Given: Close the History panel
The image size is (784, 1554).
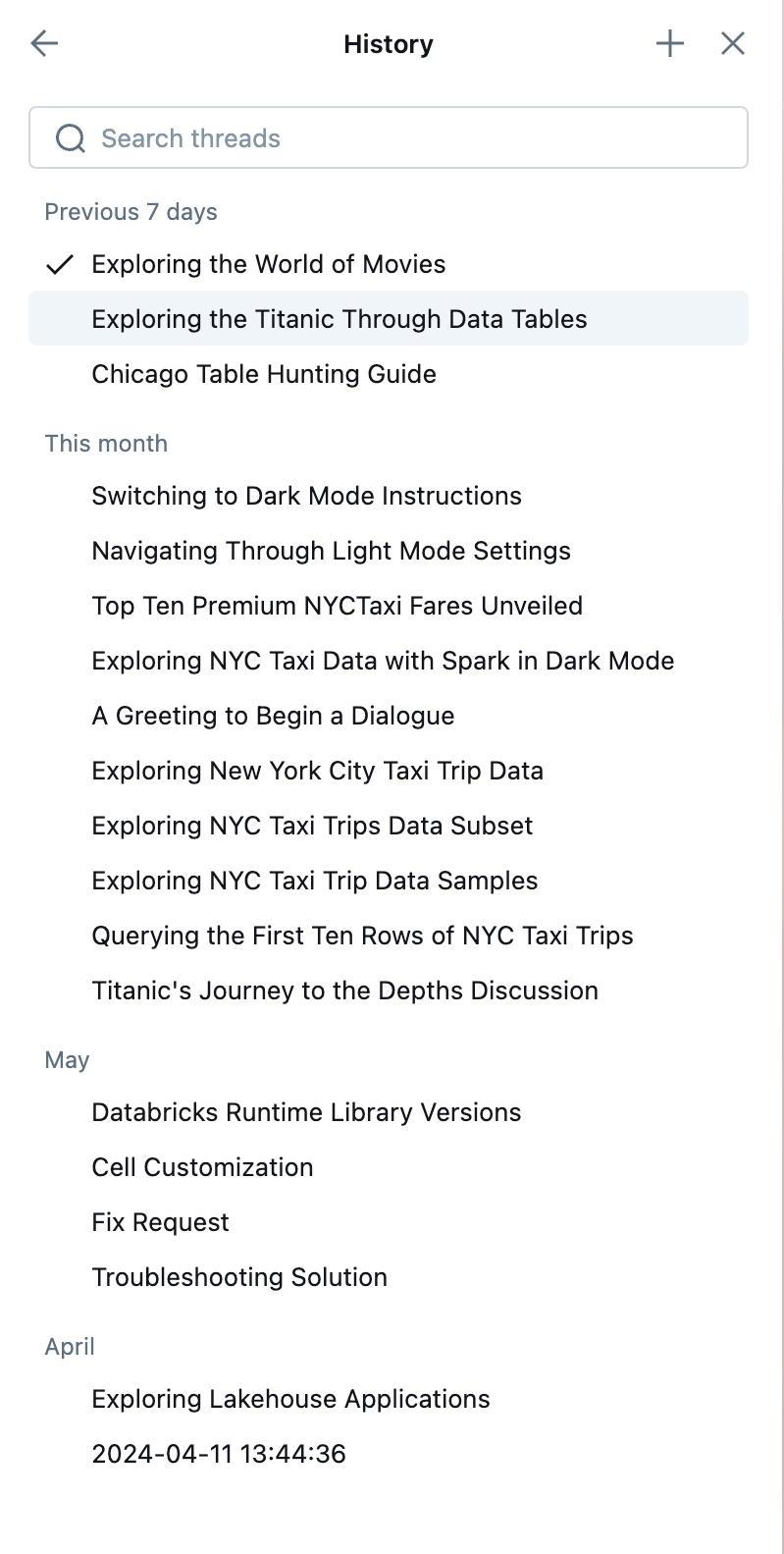Looking at the screenshot, I should 733,43.
